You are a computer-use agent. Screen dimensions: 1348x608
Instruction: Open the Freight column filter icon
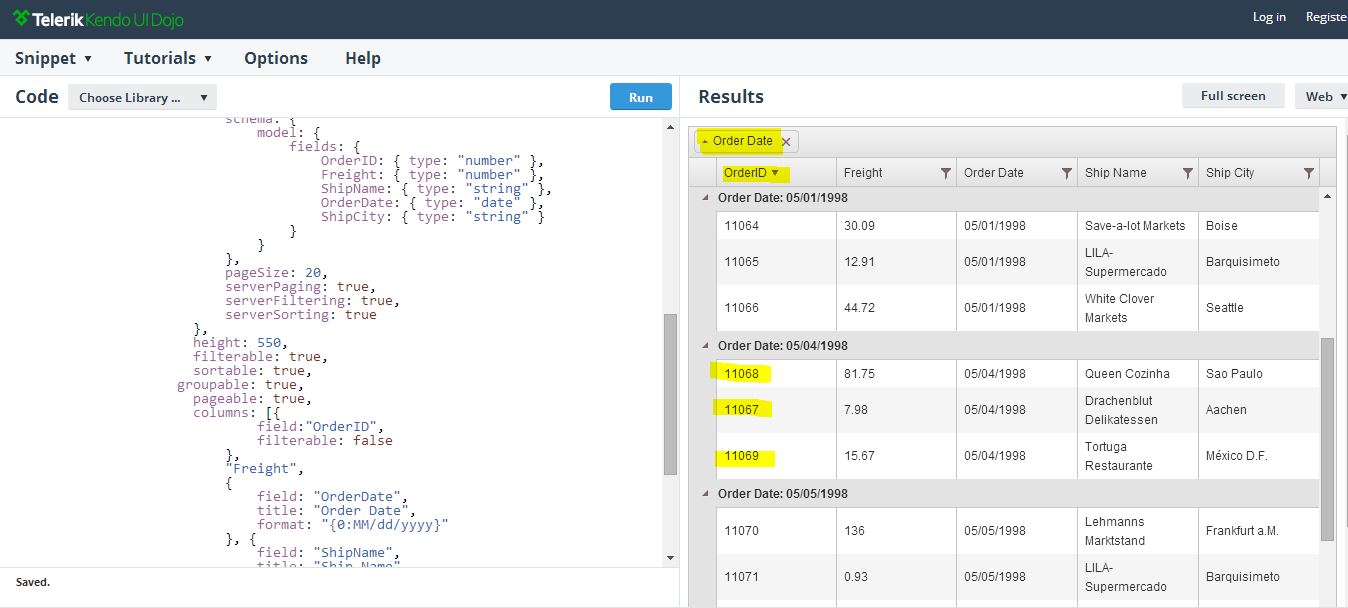point(946,173)
